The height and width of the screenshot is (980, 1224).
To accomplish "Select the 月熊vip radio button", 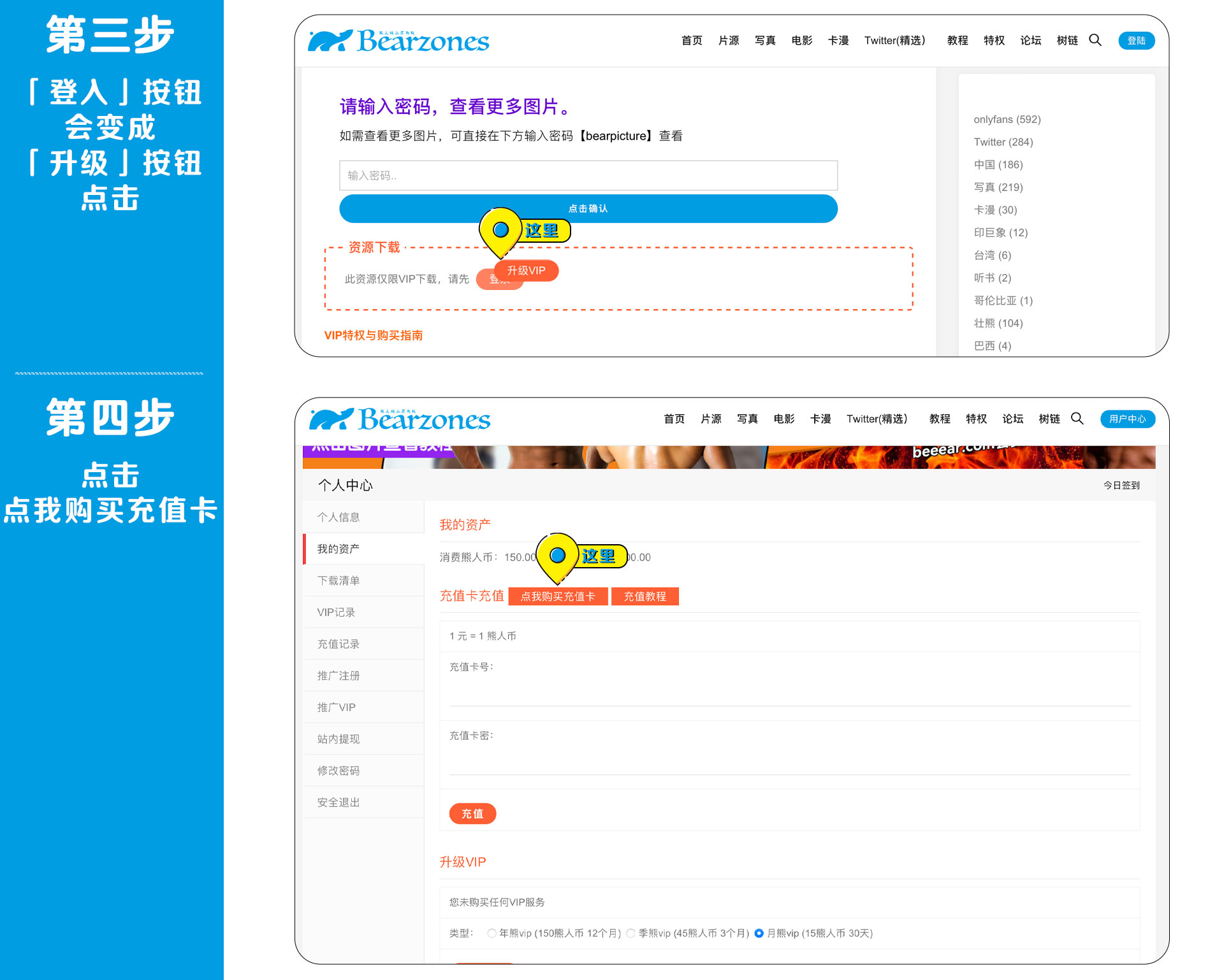I will [759, 933].
